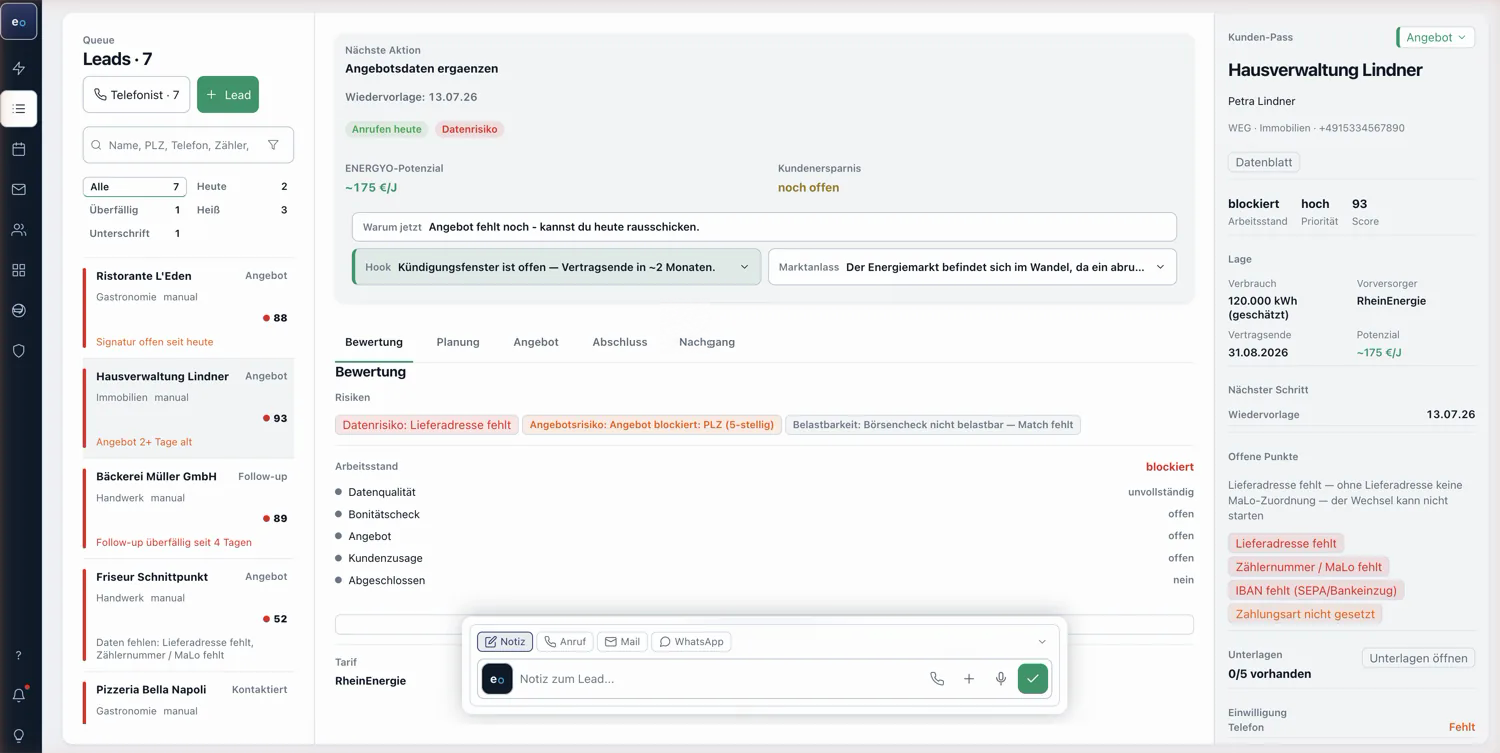Screen dimensions: 1500x753
Task: Click into the Notiz zum Lead text field
Action: pyautogui.click(x=717, y=679)
